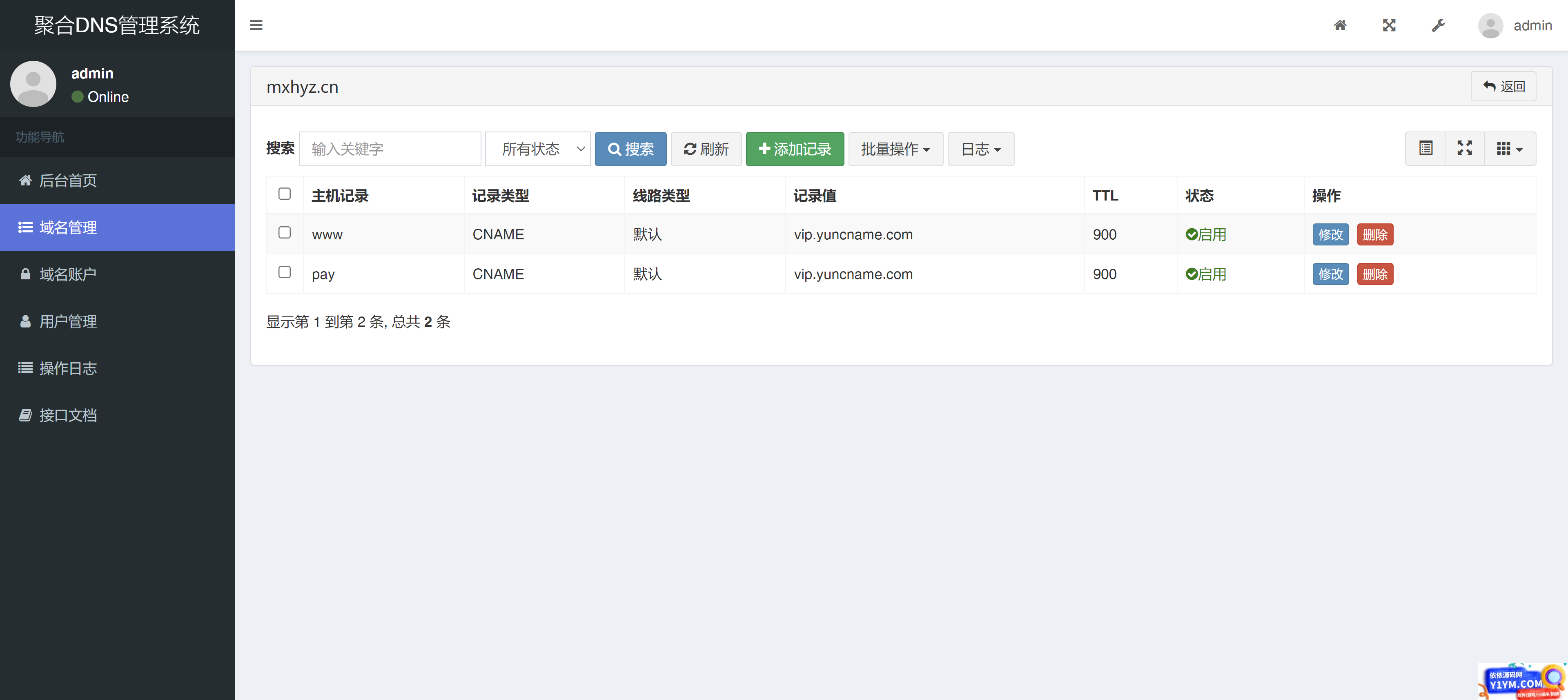
Task: Click 启用 status of www record
Action: 1206,234
